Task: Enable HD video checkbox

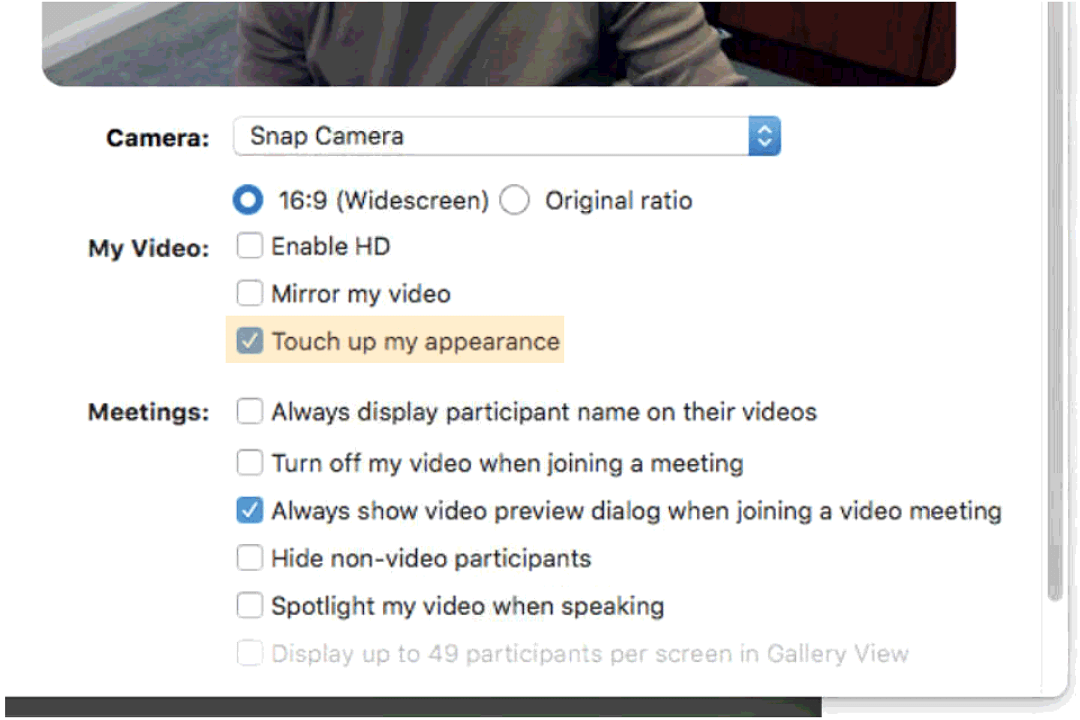Action: click(x=249, y=246)
